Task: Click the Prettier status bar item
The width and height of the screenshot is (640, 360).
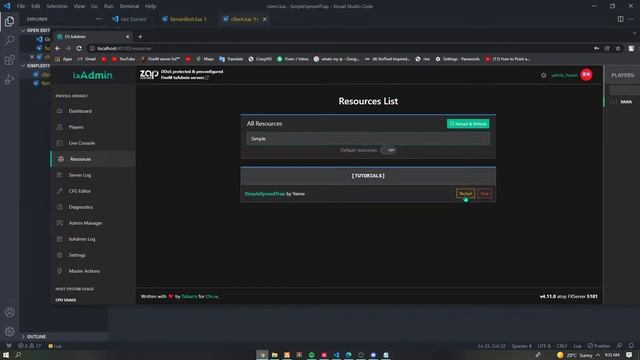Action: click(x=599, y=346)
